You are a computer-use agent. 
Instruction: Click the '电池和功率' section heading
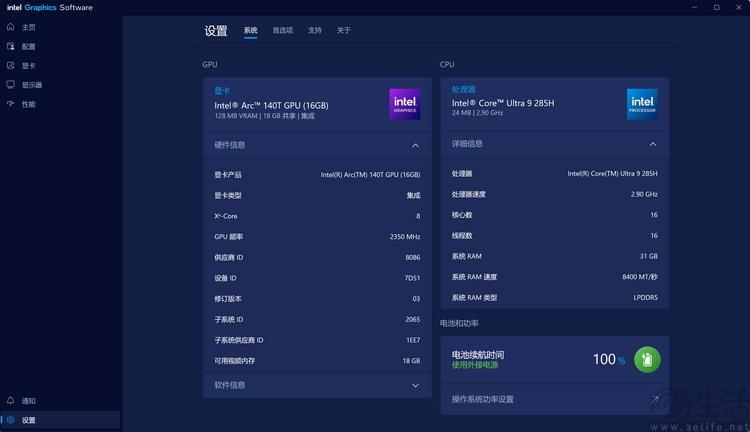point(459,323)
